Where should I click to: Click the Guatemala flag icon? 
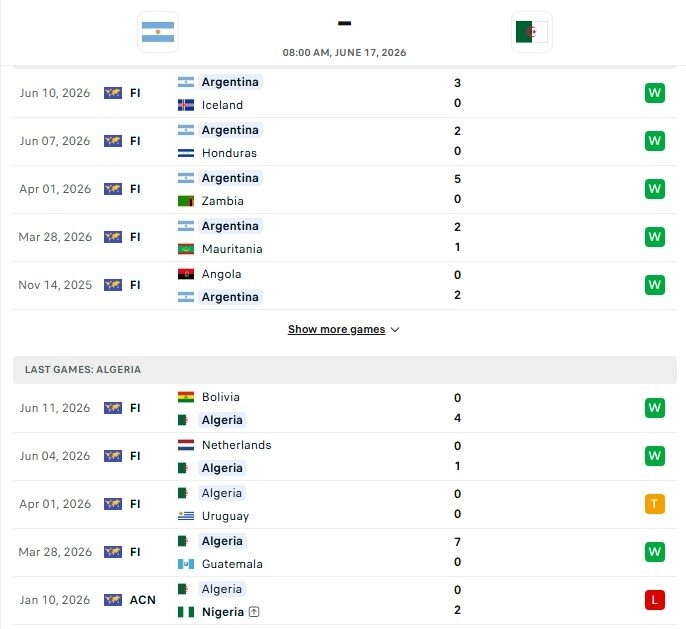coord(186,564)
